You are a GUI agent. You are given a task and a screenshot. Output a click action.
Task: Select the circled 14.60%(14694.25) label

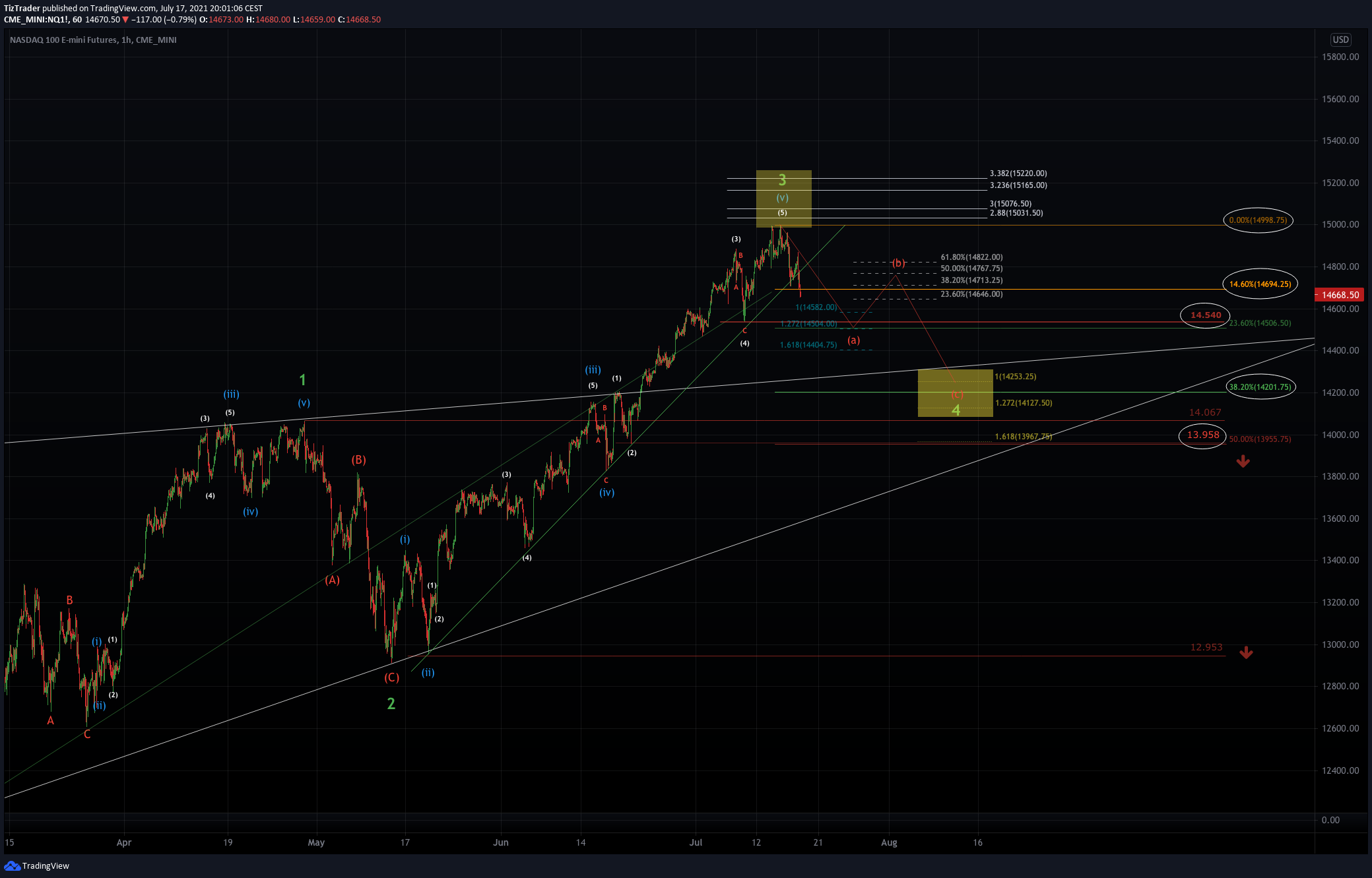[x=1260, y=284]
